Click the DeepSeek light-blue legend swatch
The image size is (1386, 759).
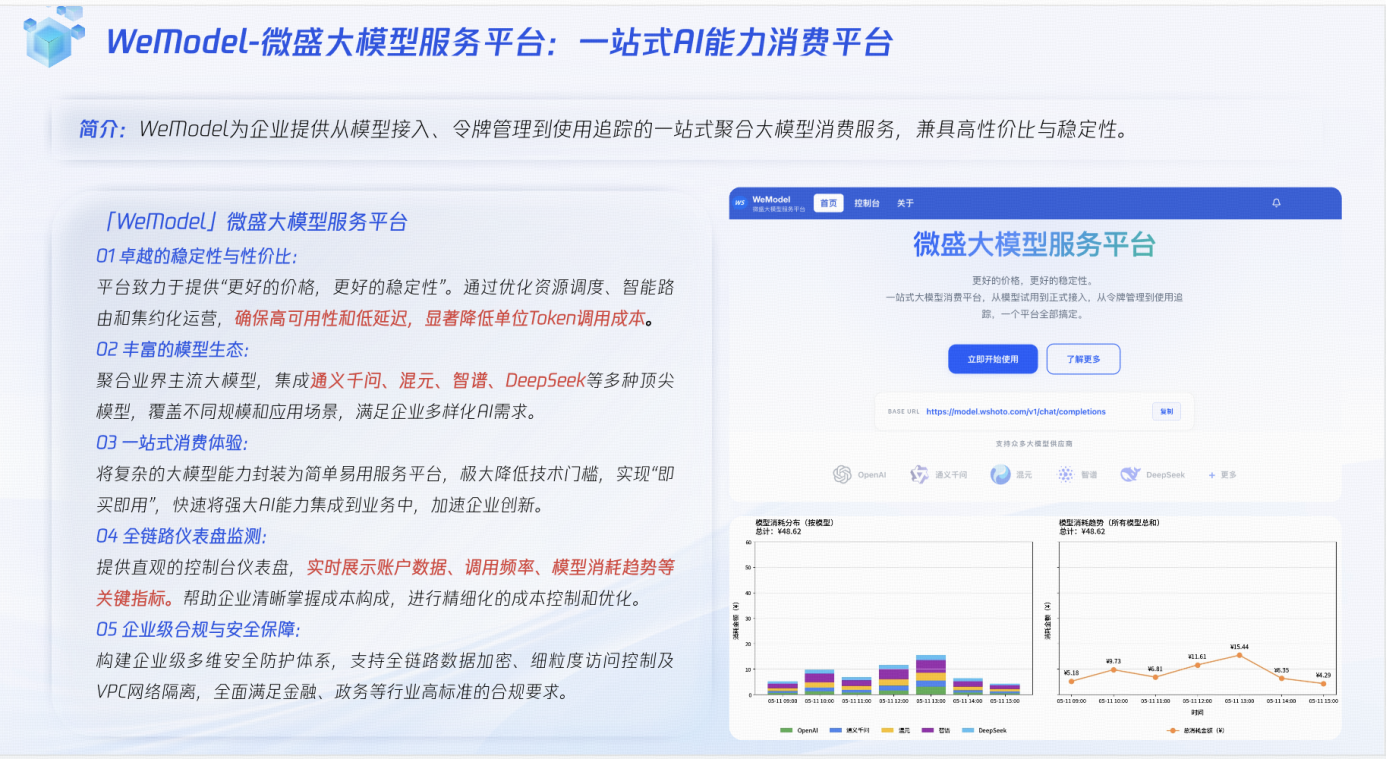tap(968, 730)
